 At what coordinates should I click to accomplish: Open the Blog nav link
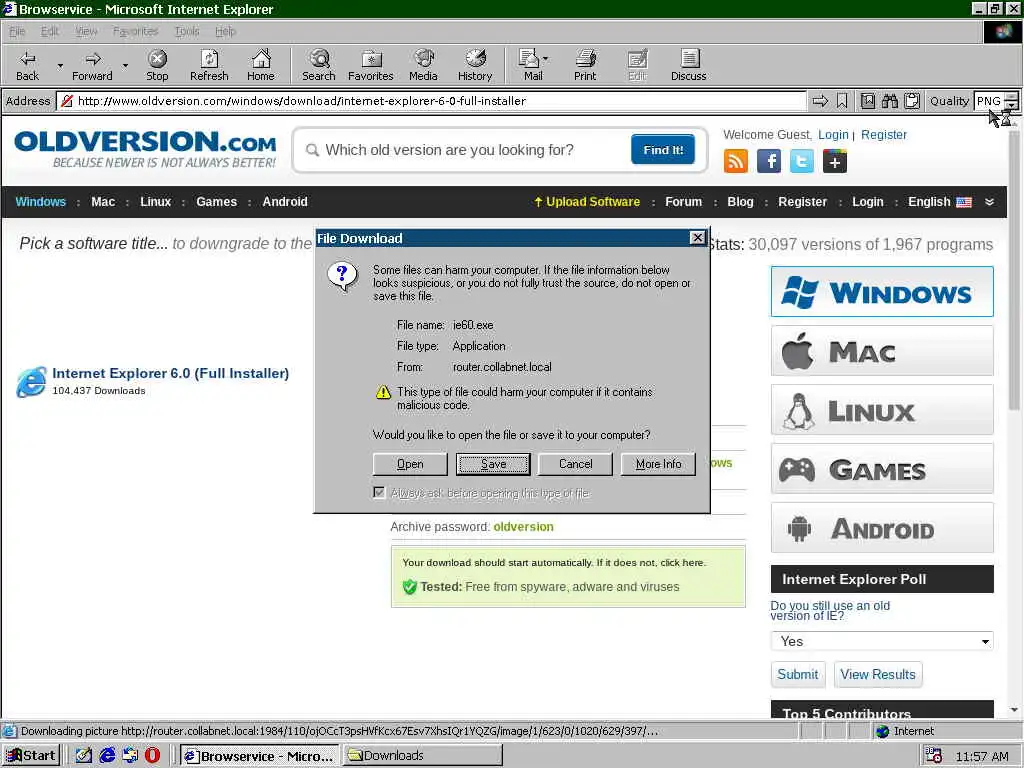point(740,202)
